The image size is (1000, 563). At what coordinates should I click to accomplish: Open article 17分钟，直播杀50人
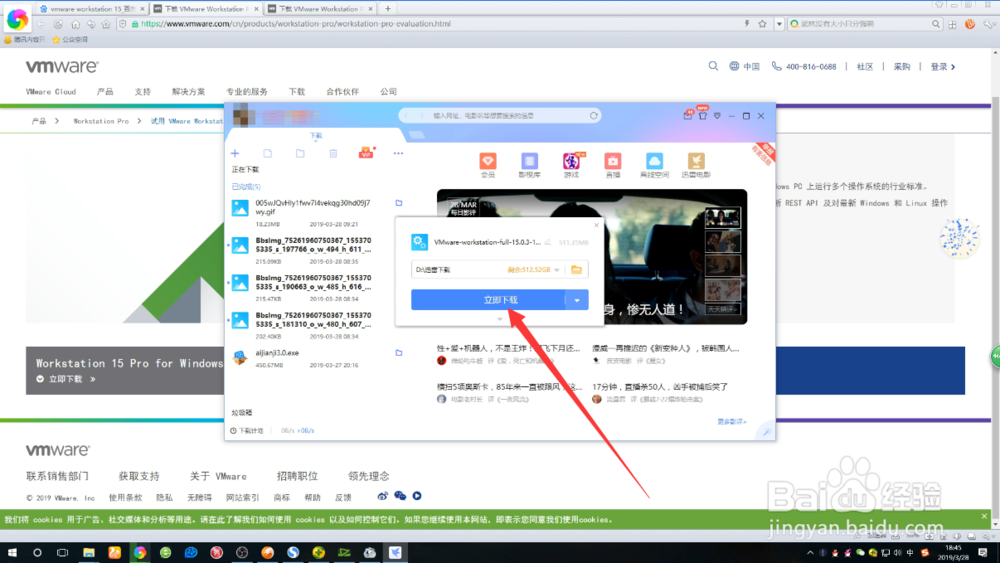660,387
